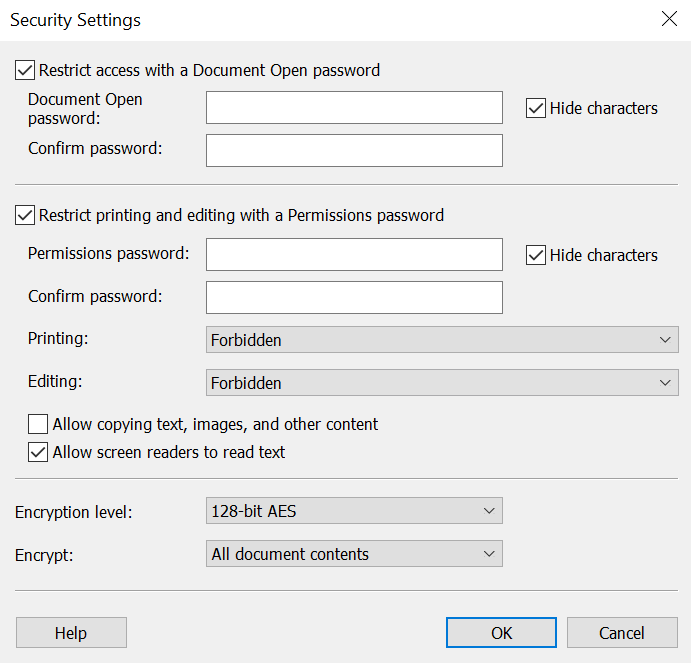The height and width of the screenshot is (663, 691).
Task: Click the Printing dropdown chevron arrow
Action: [665, 340]
